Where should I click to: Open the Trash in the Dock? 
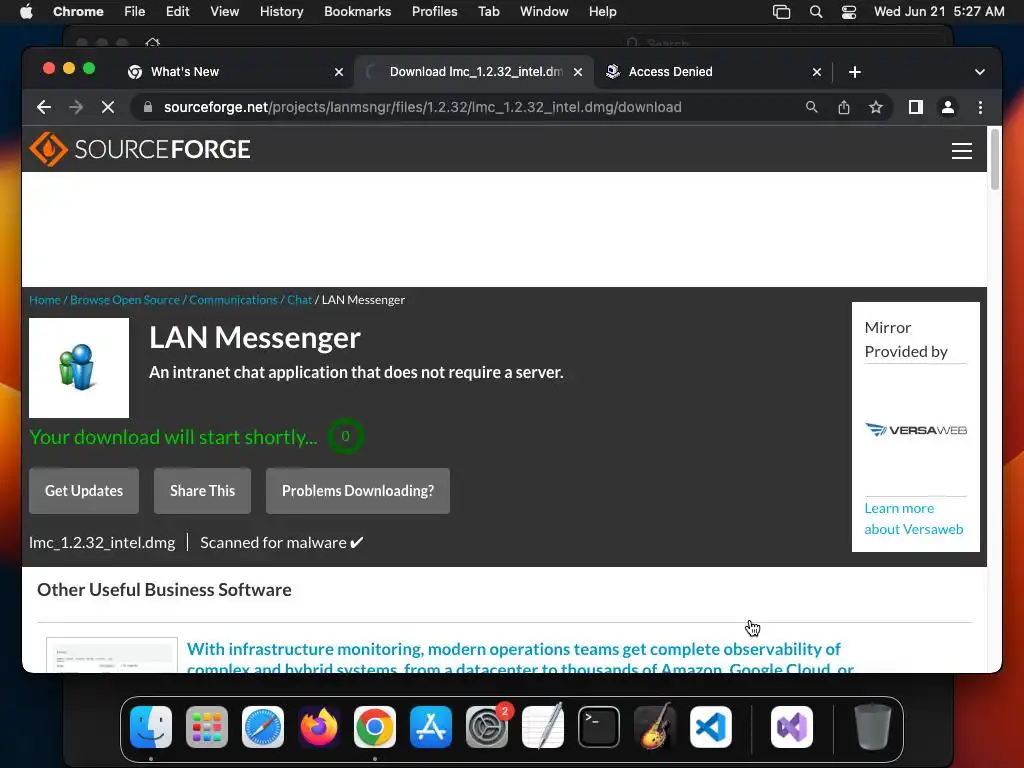click(873, 727)
